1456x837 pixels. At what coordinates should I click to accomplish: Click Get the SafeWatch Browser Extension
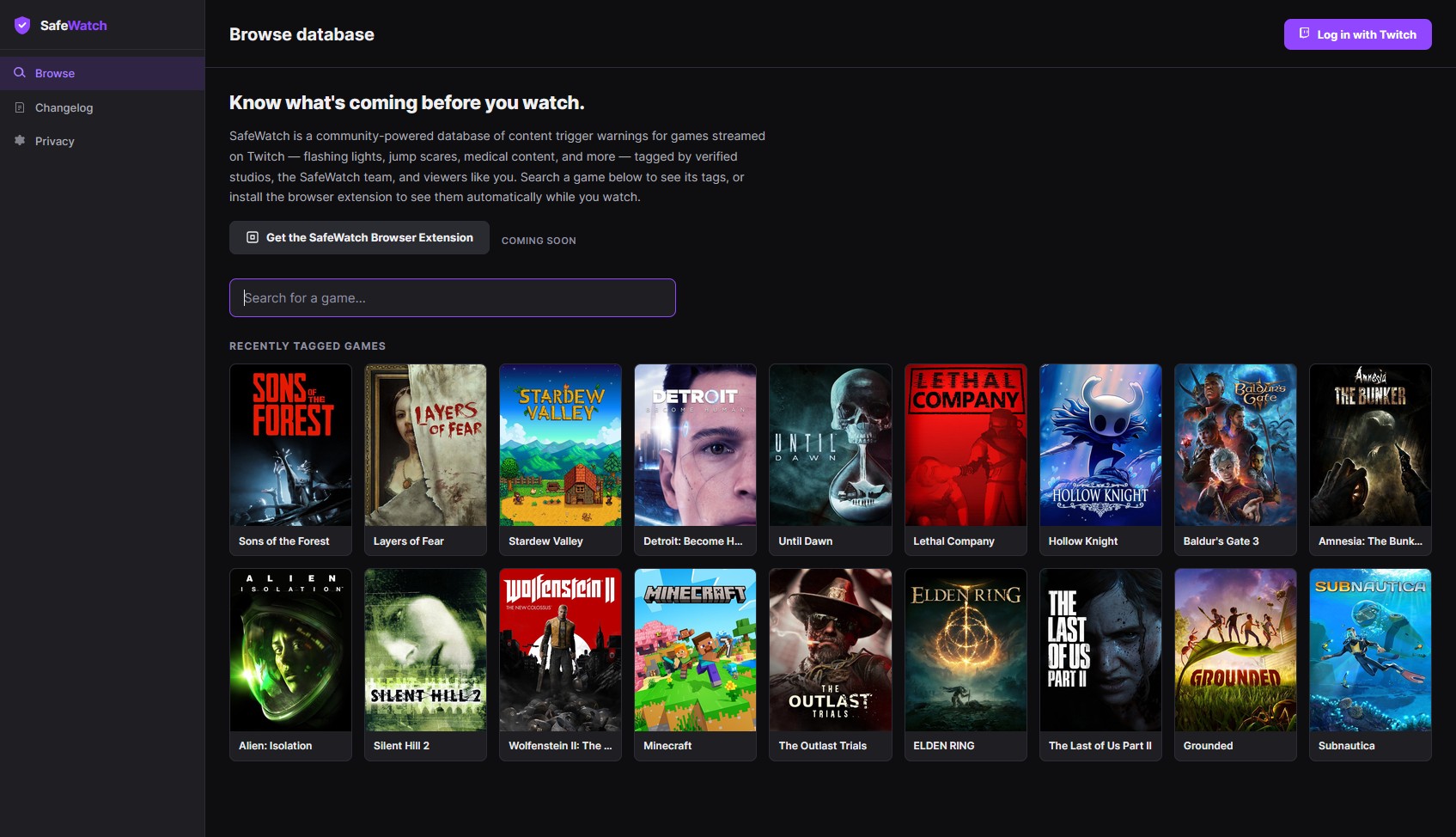[359, 237]
